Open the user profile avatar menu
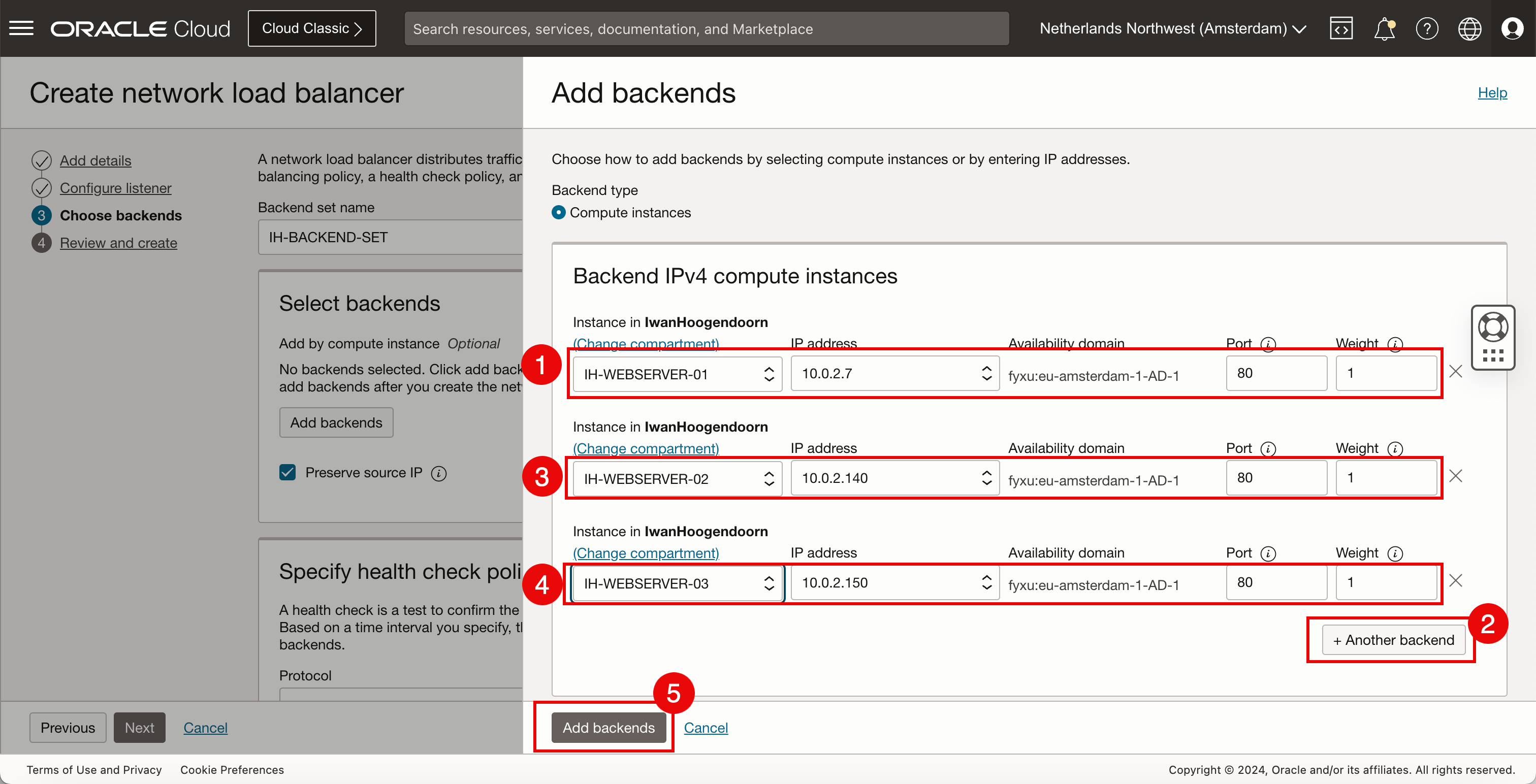Screen dimensions: 1536x784 pos(1512,28)
